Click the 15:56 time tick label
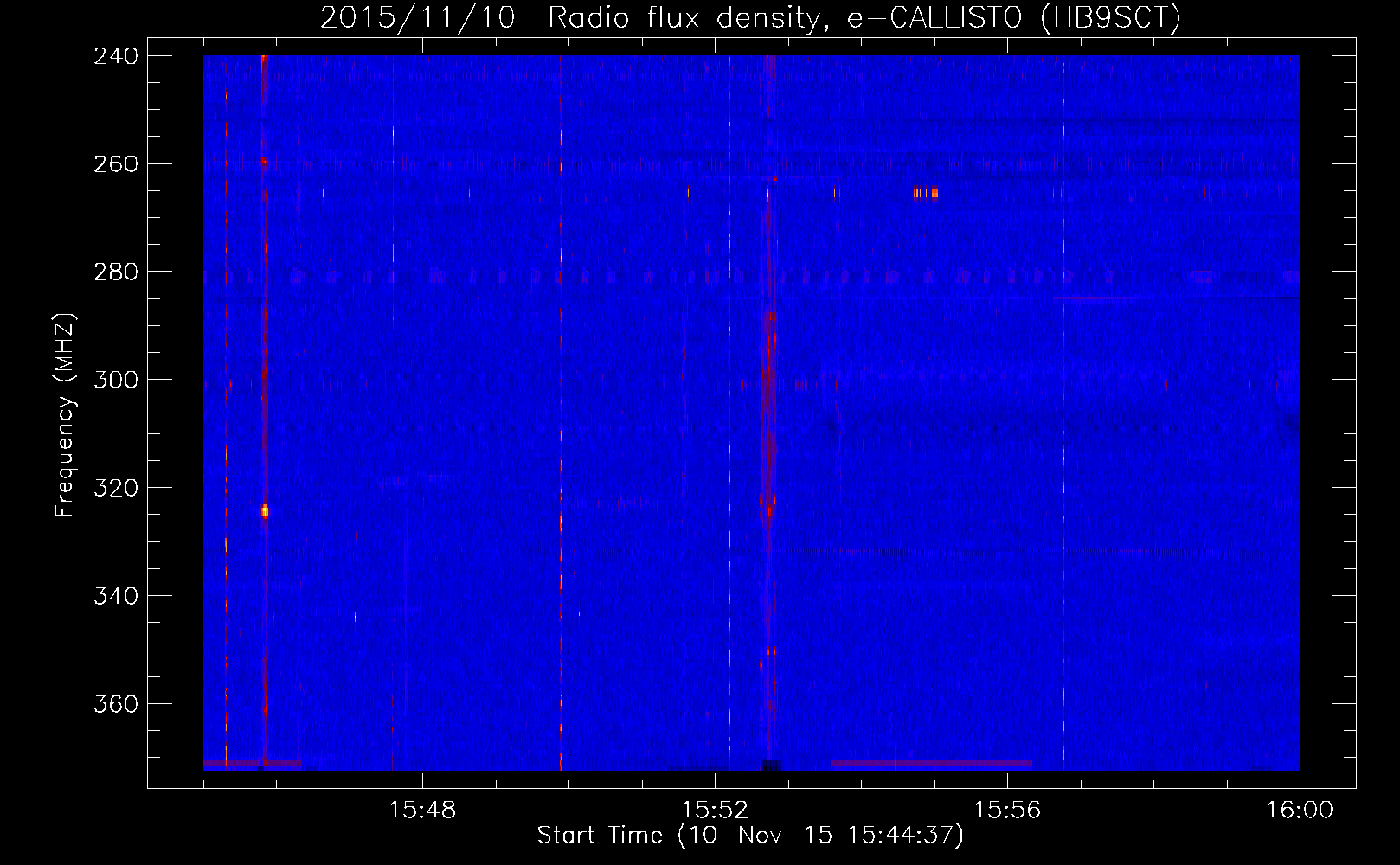The height and width of the screenshot is (865, 1400). [1008, 811]
